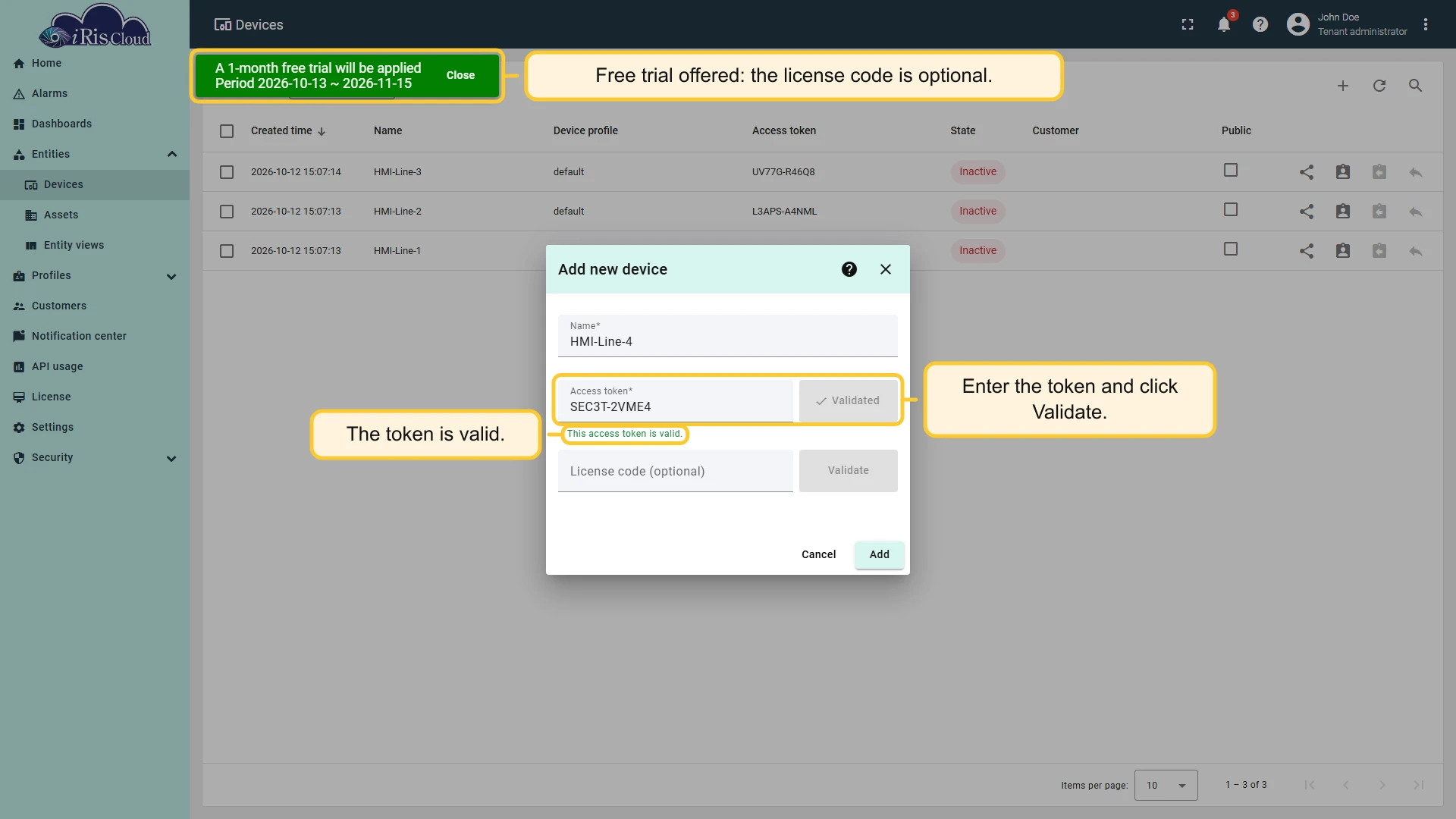Screen dimensions: 1456x819
Task: Toggle fullscreen mode icon
Action: point(1188,25)
